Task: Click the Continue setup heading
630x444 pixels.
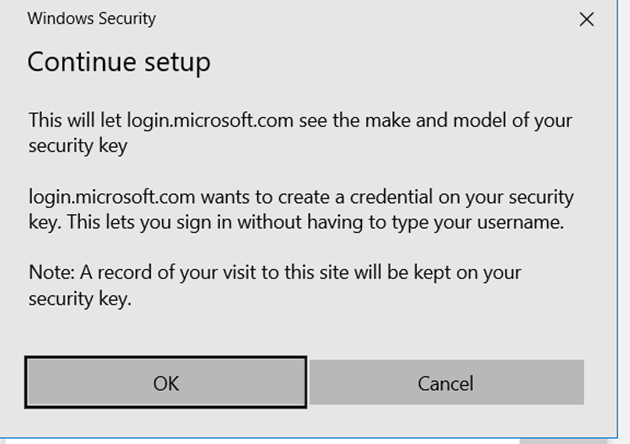Action: tap(118, 62)
